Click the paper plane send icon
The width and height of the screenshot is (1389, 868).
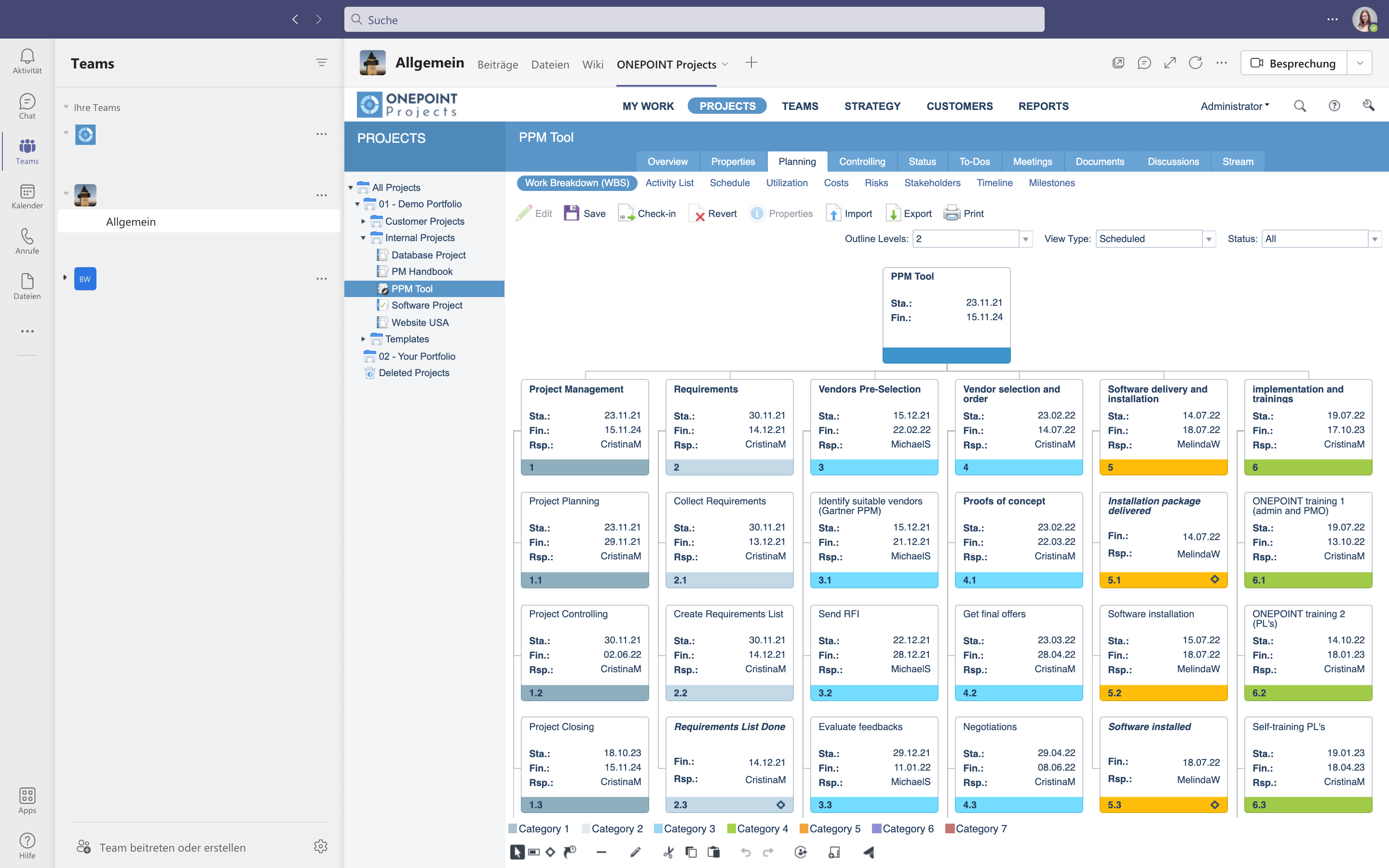869,852
